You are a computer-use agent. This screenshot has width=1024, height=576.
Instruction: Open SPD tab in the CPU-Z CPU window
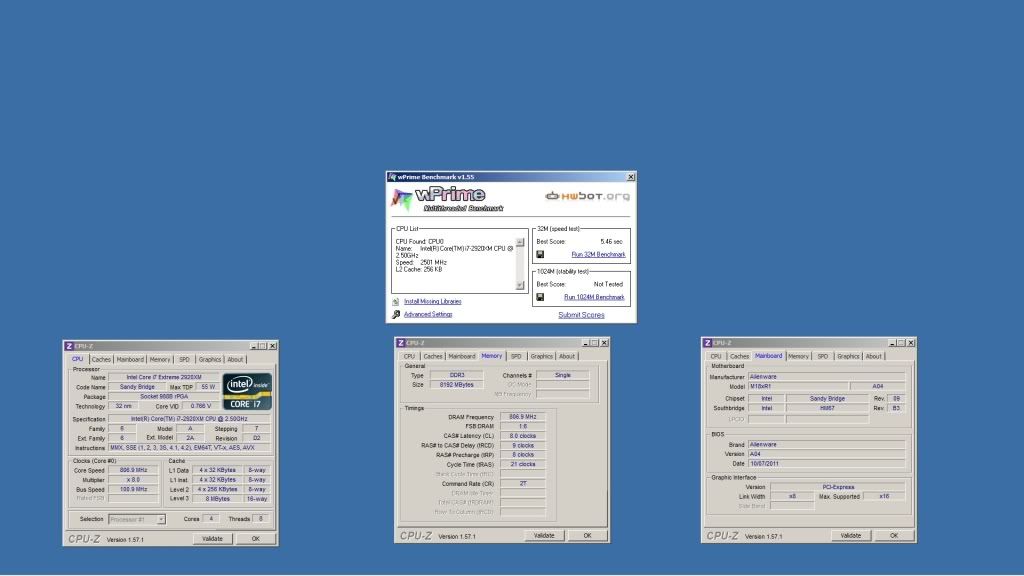[x=184, y=360]
